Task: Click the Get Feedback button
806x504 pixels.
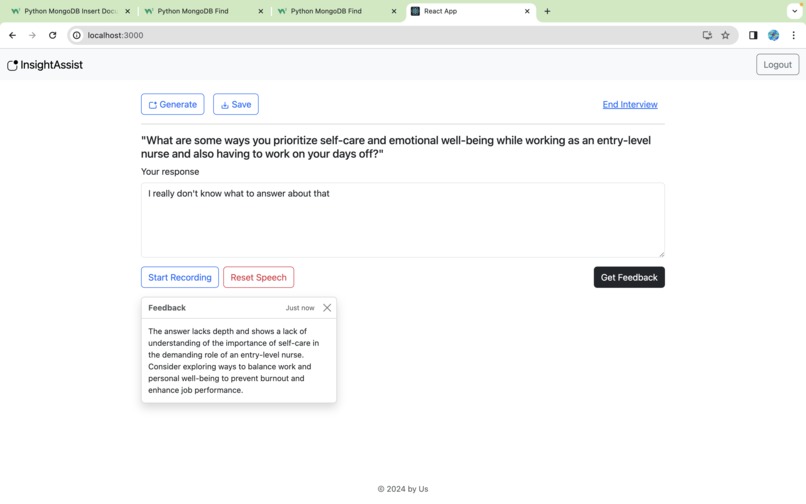Action: coord(629,277)
